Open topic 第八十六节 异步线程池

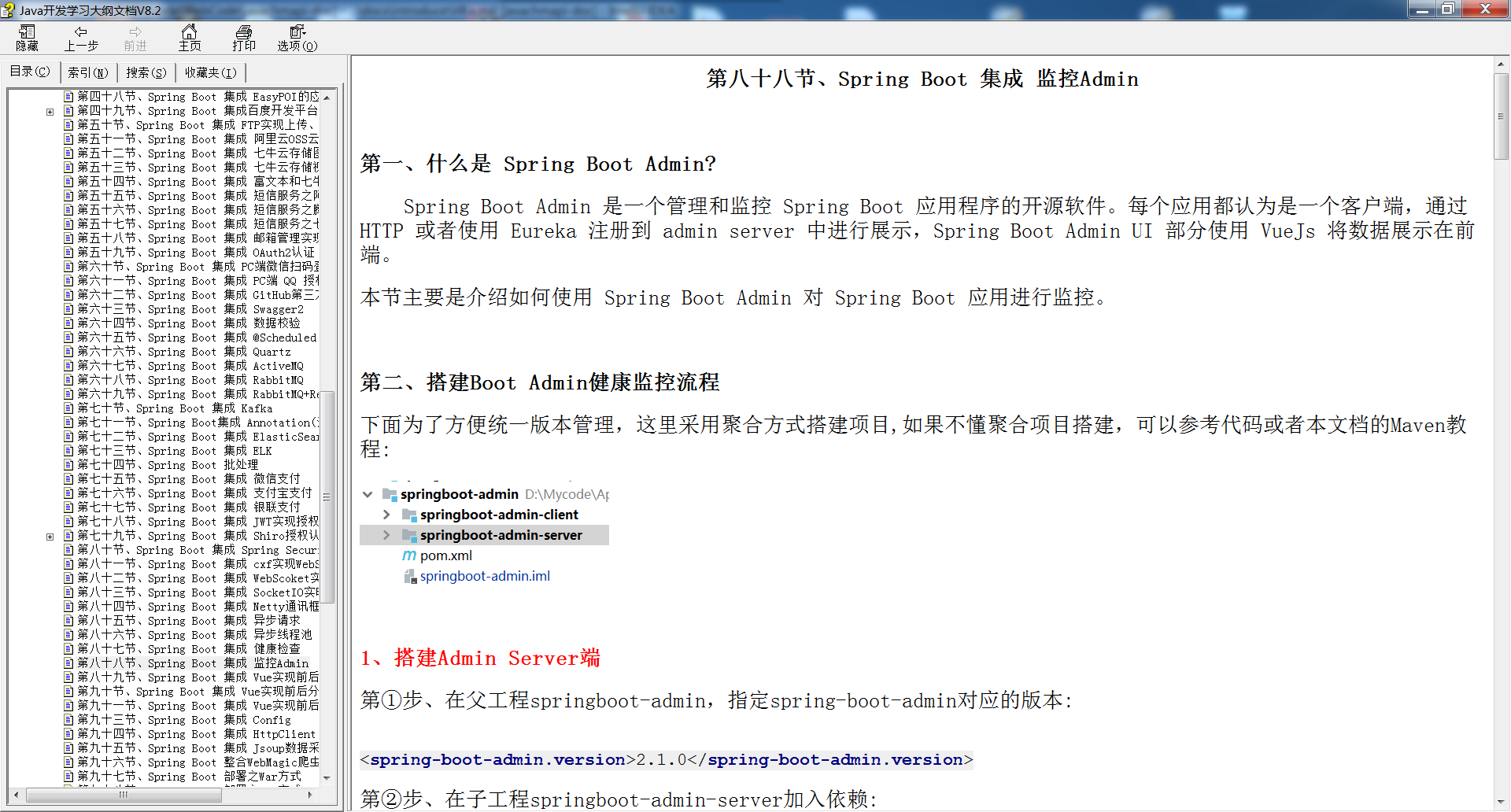tap(194, 635)
